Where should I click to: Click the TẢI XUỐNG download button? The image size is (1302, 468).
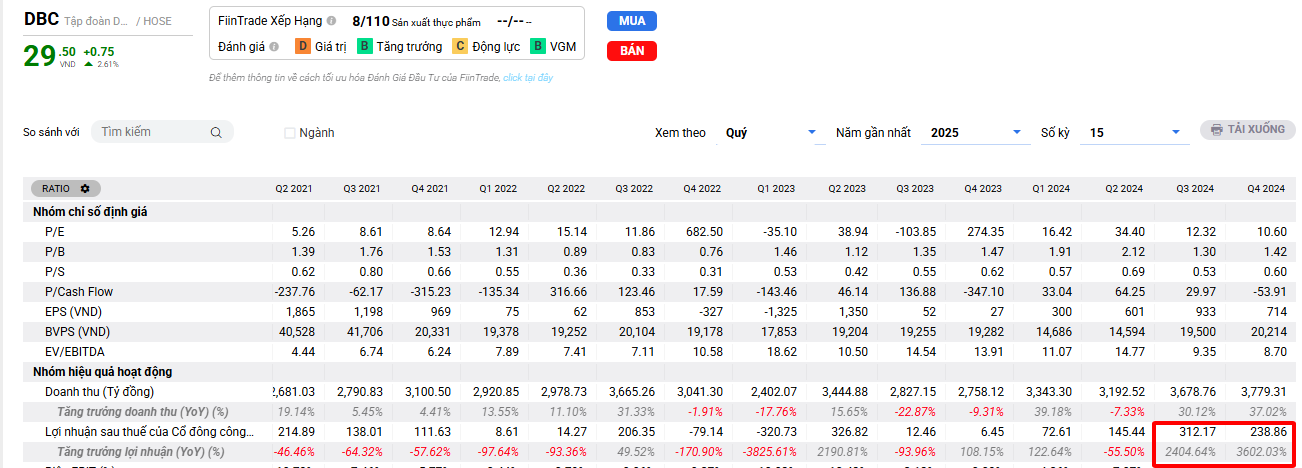(1247, 130)
